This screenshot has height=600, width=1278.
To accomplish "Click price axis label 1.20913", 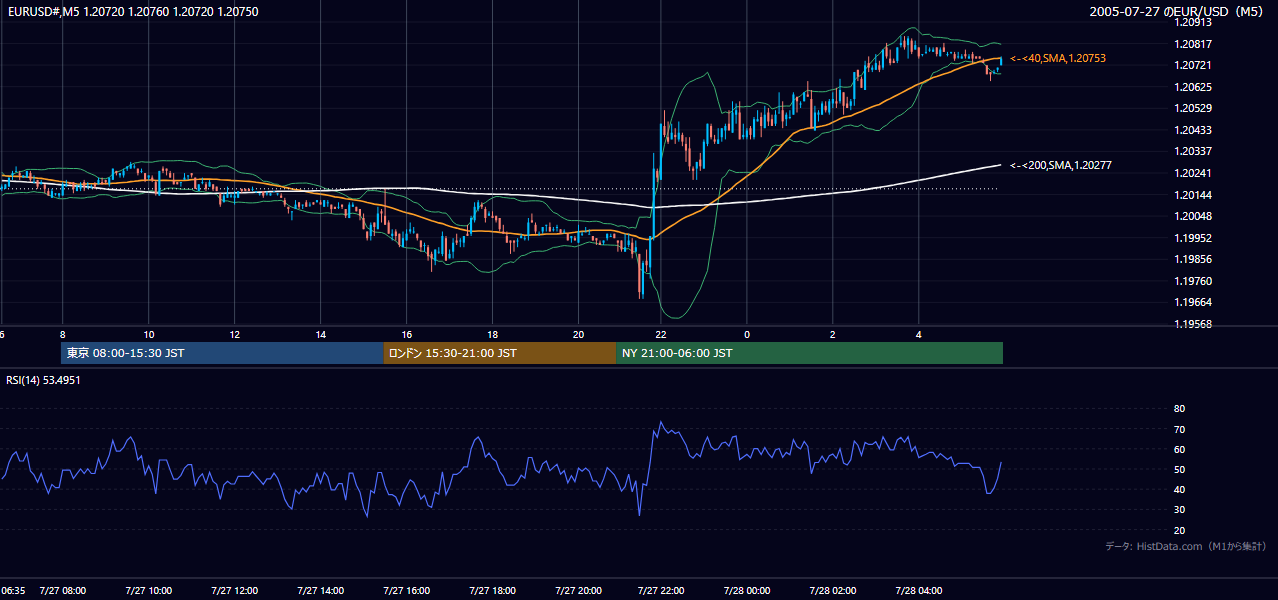I will tap(1193, 22).
